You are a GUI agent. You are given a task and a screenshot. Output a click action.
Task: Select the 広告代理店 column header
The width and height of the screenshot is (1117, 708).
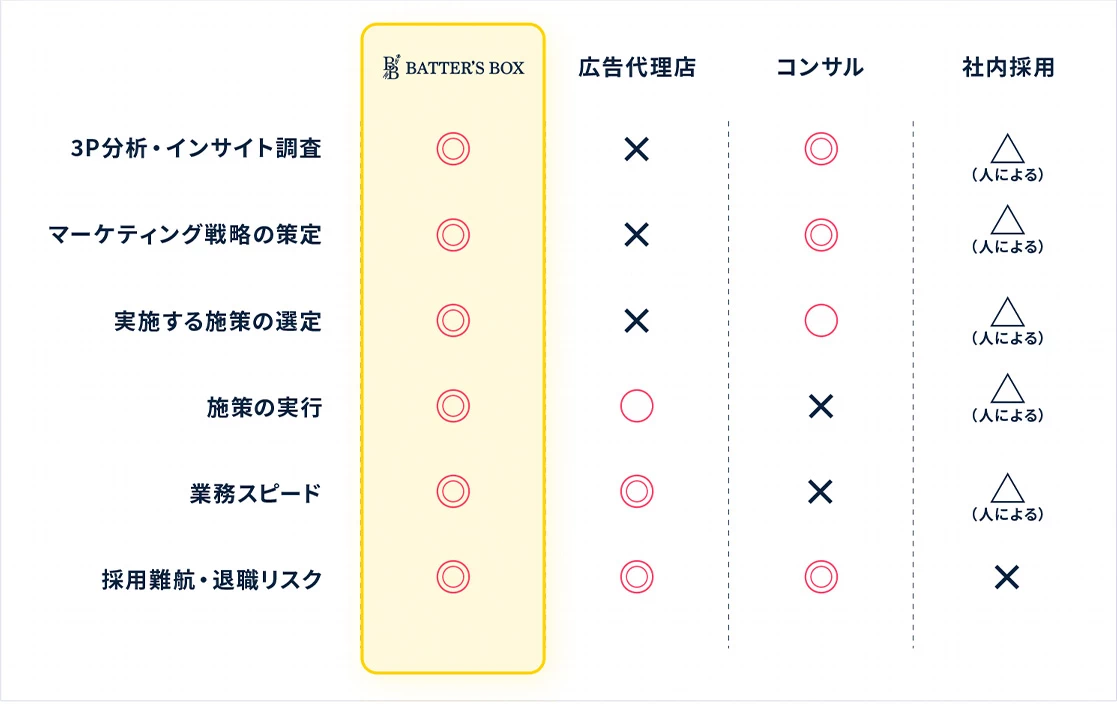636,68
